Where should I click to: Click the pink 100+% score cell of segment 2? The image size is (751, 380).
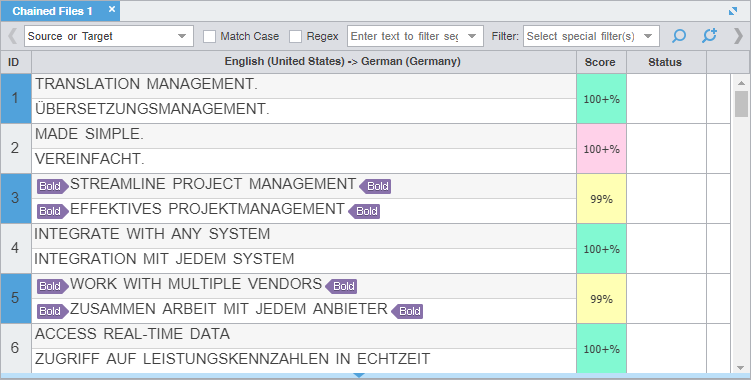tap(602, 149)
